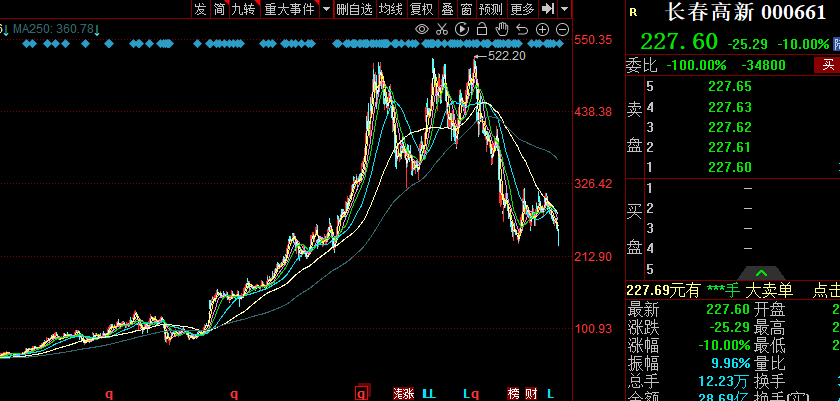
Task: Zoom in with the circled plus icon
Action: [x=542, y=30]
